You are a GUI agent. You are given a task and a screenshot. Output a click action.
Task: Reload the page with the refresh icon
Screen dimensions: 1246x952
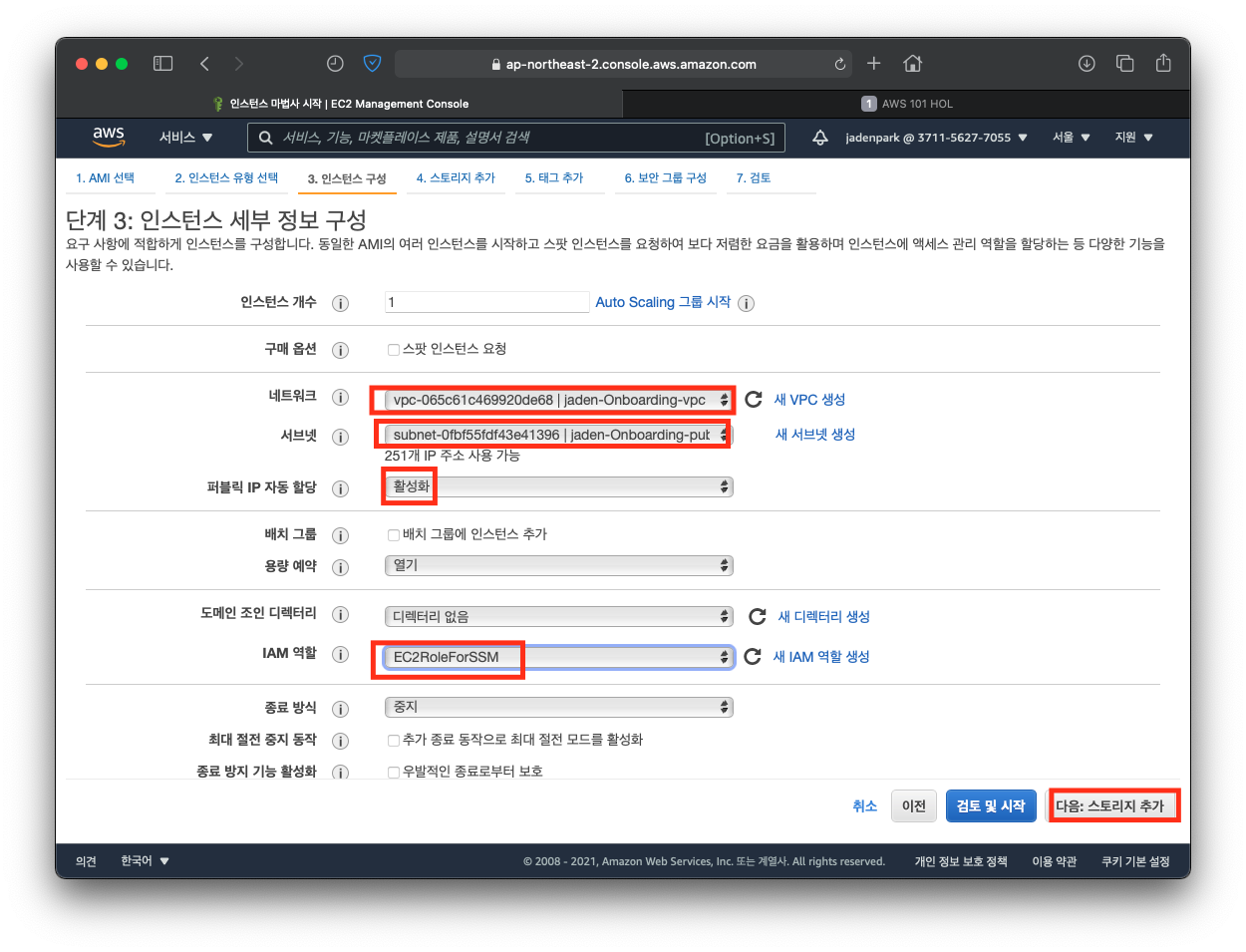840,64
